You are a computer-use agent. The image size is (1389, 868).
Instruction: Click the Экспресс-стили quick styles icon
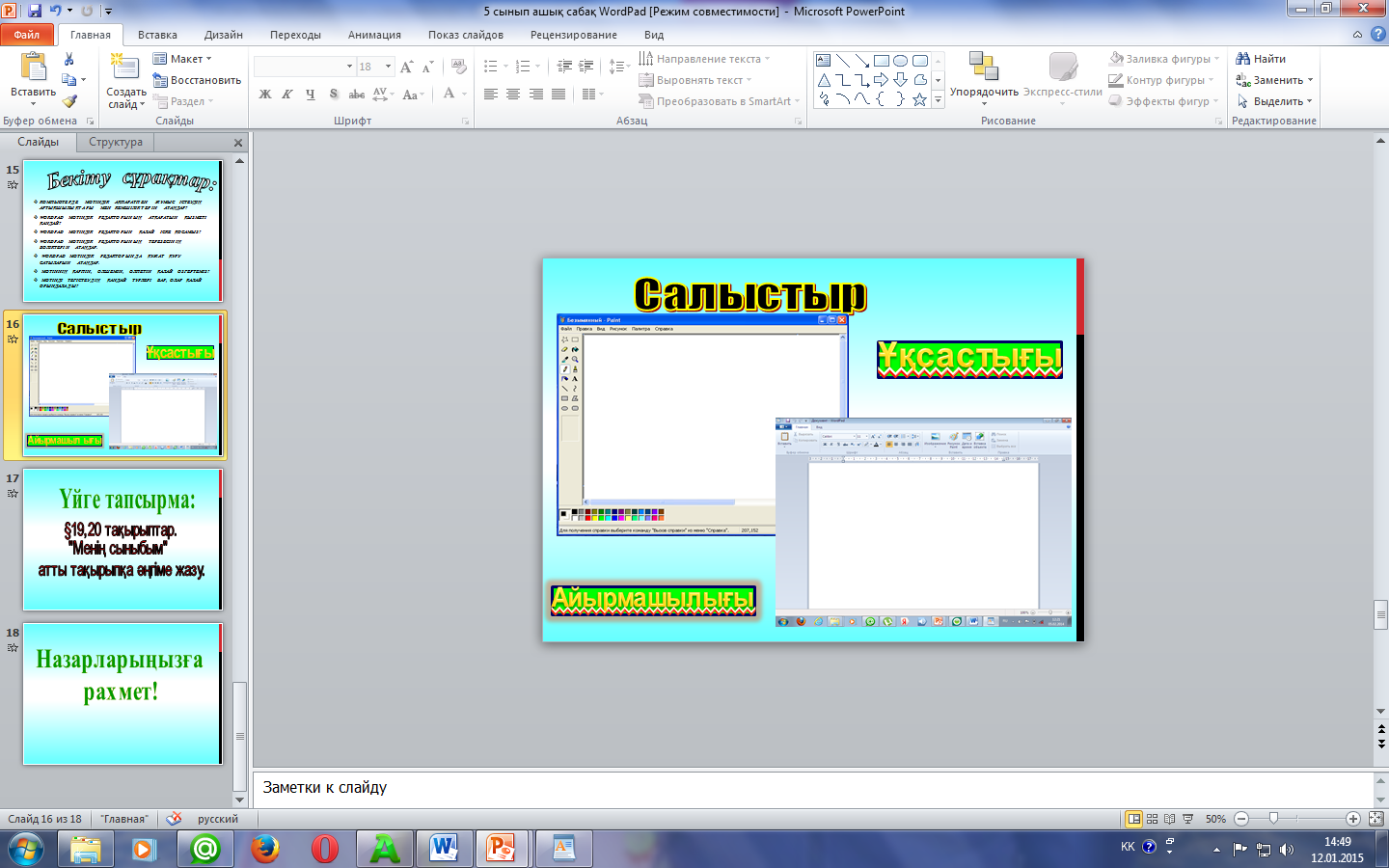(x=1063, y=68)
